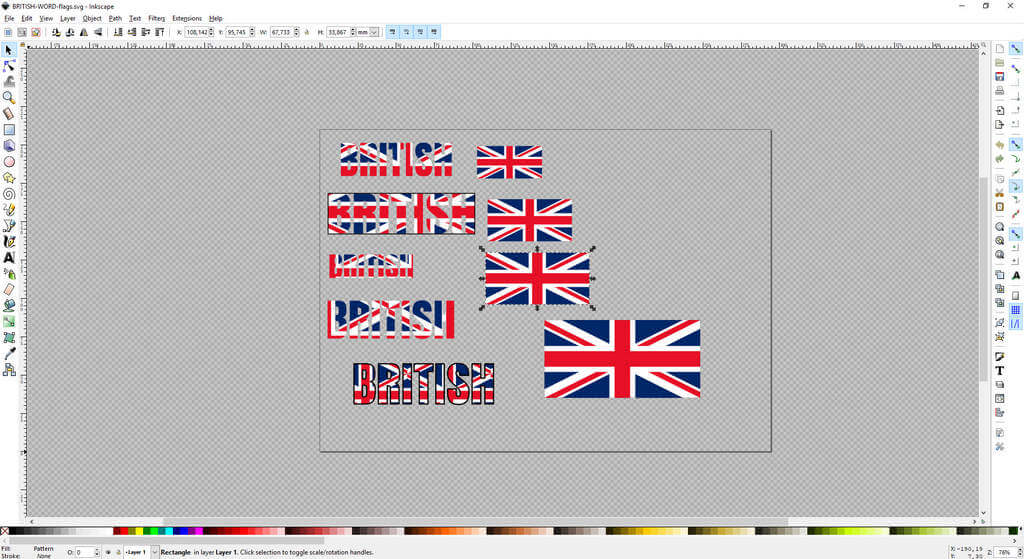Open the Filters menu
Screen dimensions: 1024x559
[x=156, y=18]
